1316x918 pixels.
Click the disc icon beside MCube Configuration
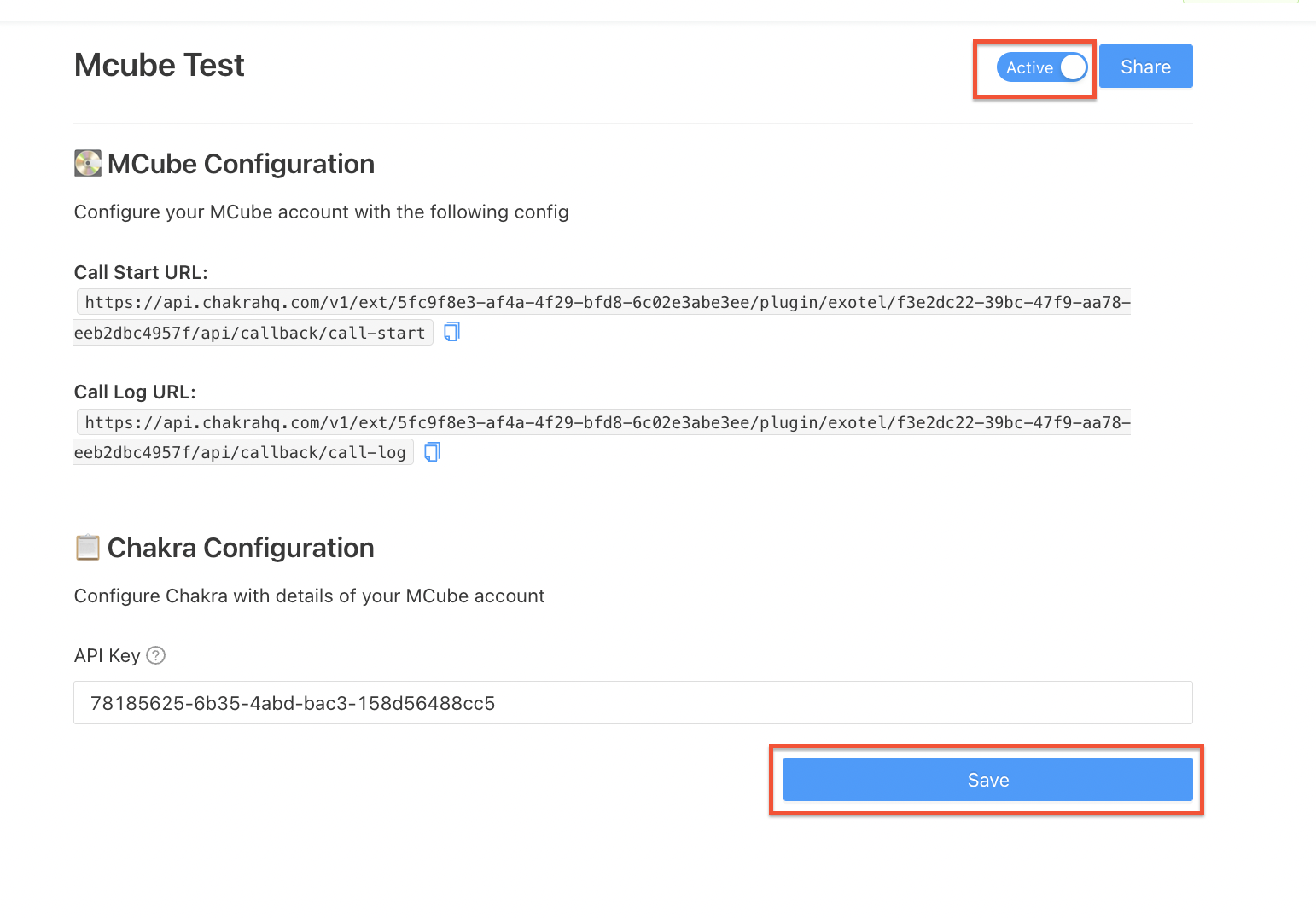point(88,163)
